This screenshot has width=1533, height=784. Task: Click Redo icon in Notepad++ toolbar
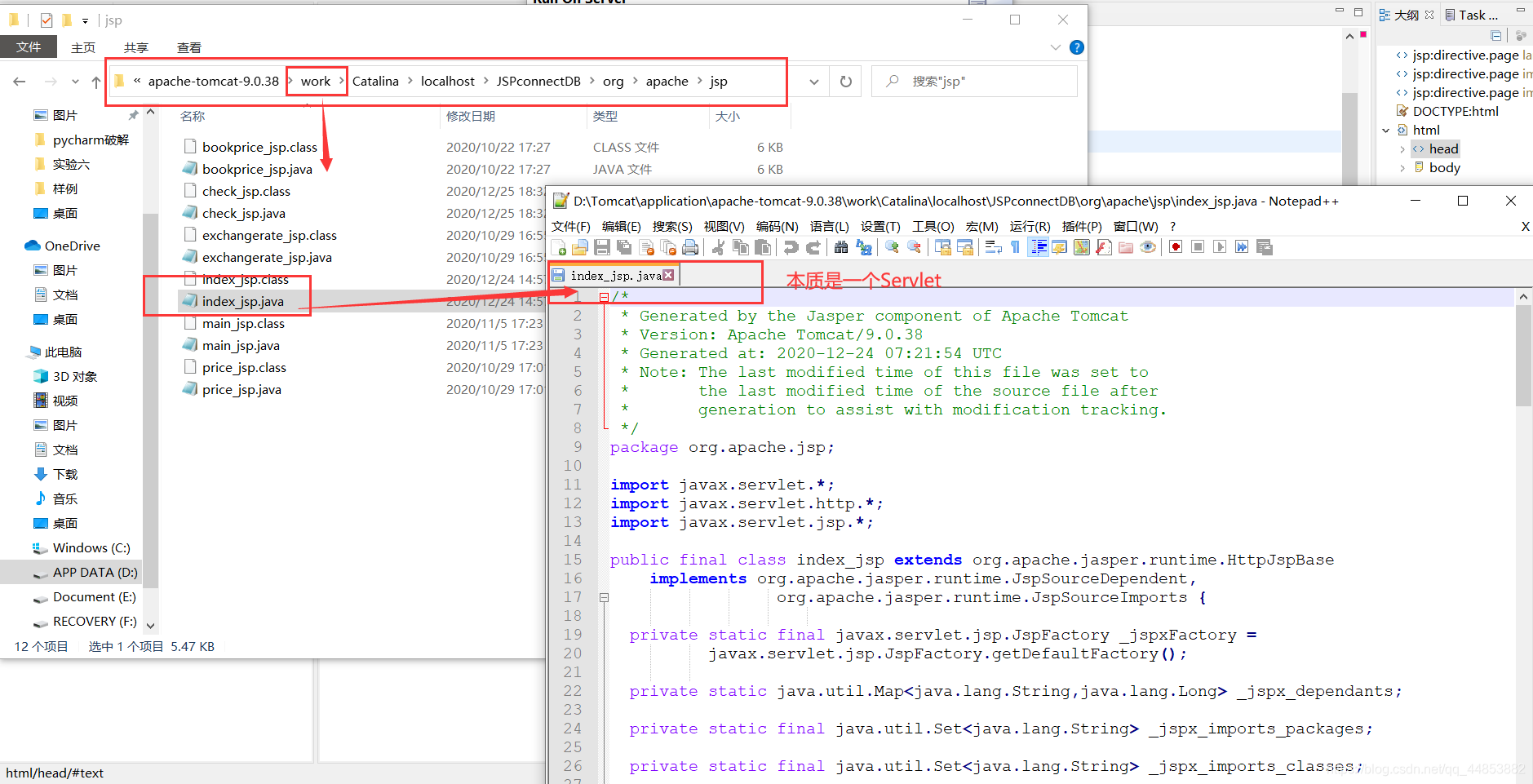[813, 247]
